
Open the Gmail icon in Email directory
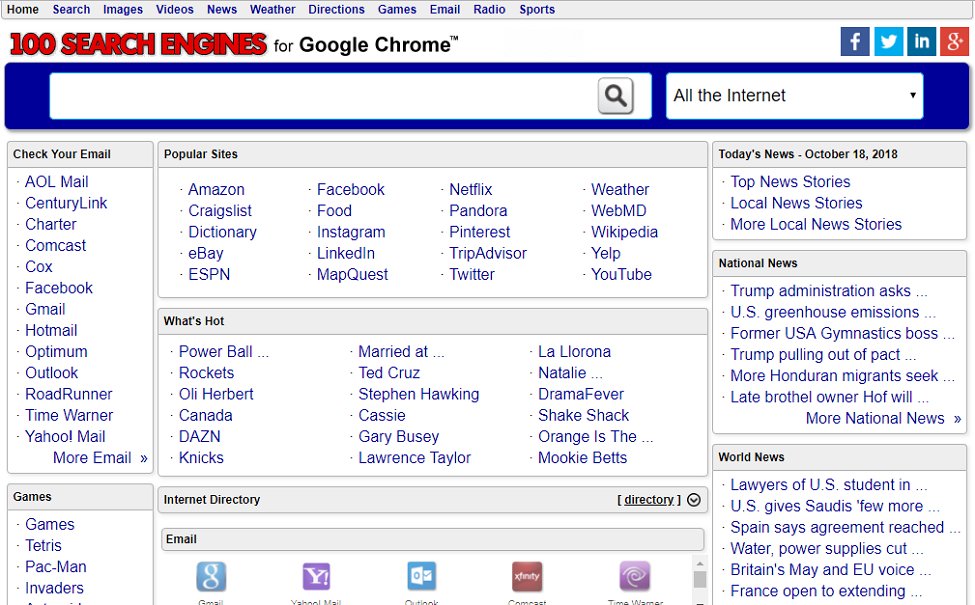[211, 576]
